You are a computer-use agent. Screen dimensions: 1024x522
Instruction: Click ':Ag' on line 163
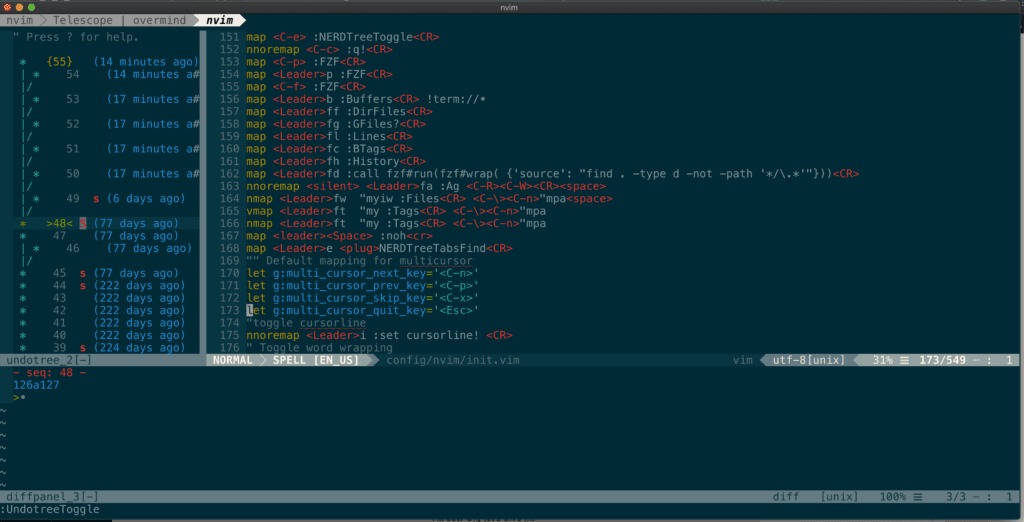(449, 186)
